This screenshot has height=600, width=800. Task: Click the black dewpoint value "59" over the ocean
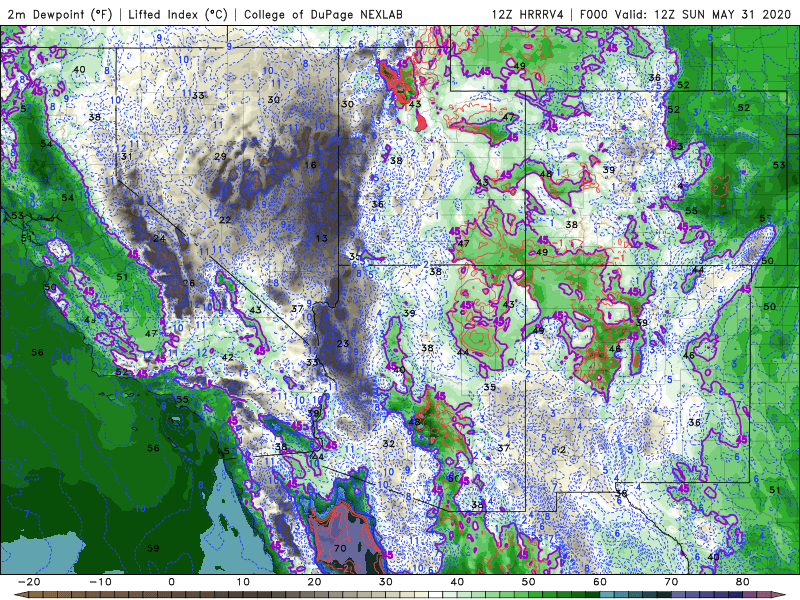153,548
